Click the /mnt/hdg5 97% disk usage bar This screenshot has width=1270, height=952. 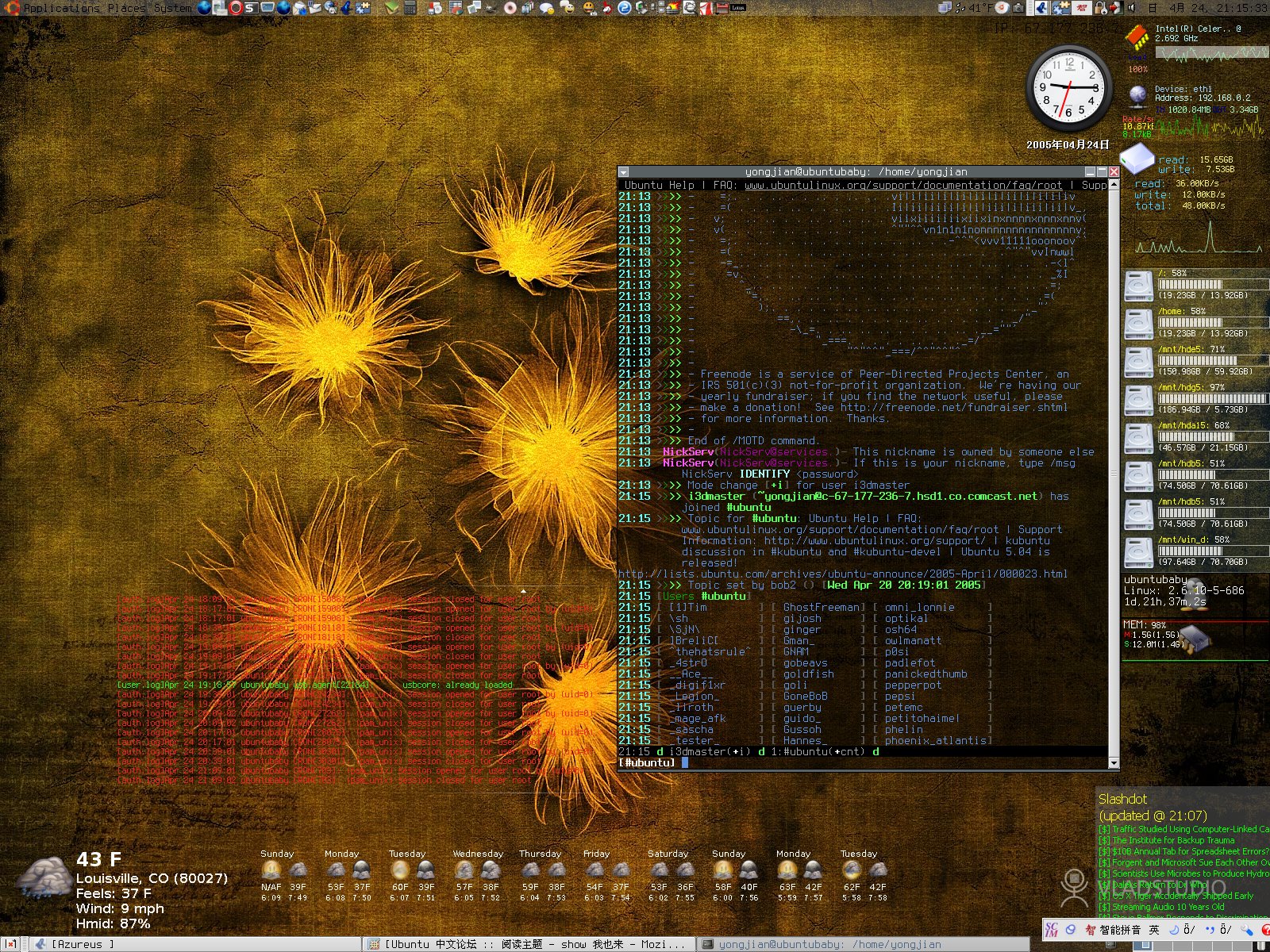(x=1213, y=398)
